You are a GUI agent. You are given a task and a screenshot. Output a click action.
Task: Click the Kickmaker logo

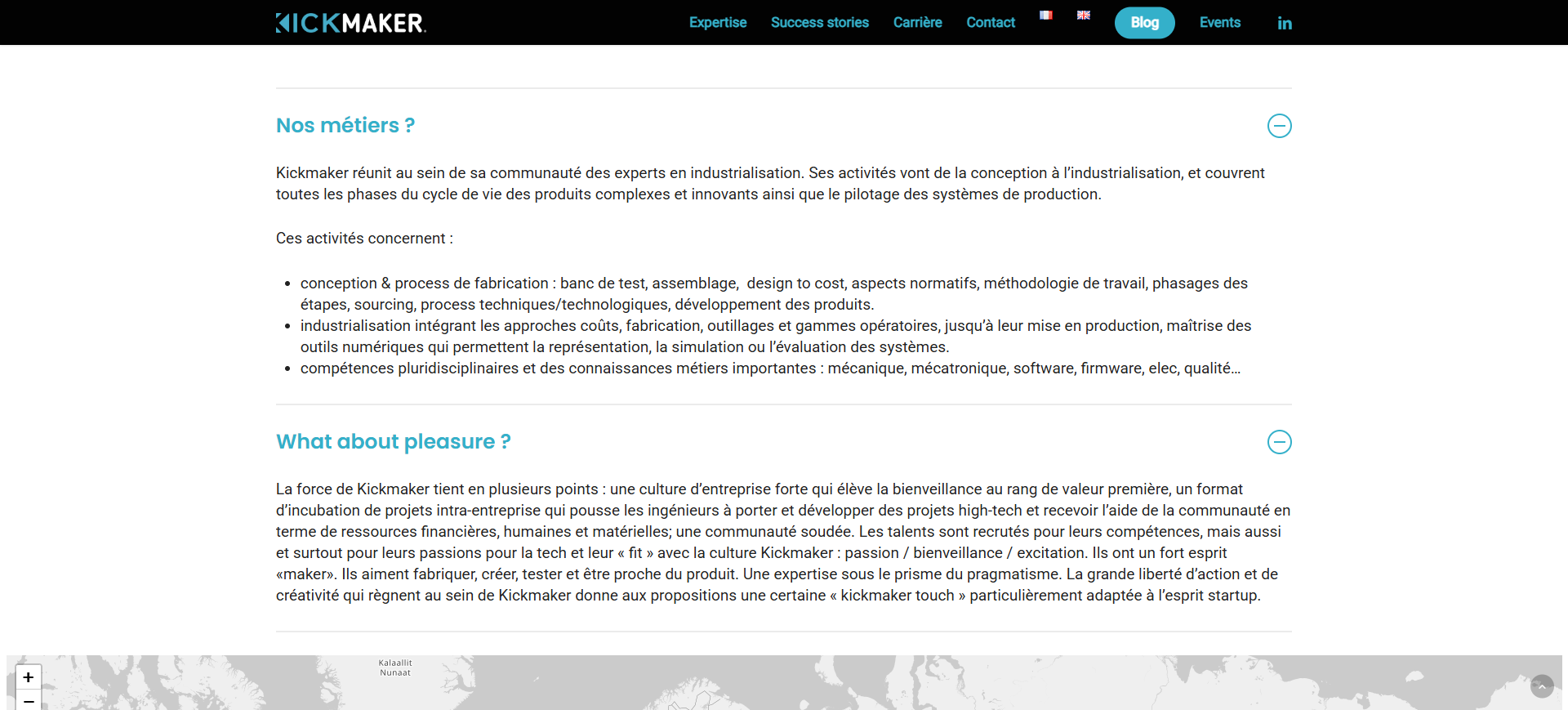pyautogui.click(x=351, y=23)
